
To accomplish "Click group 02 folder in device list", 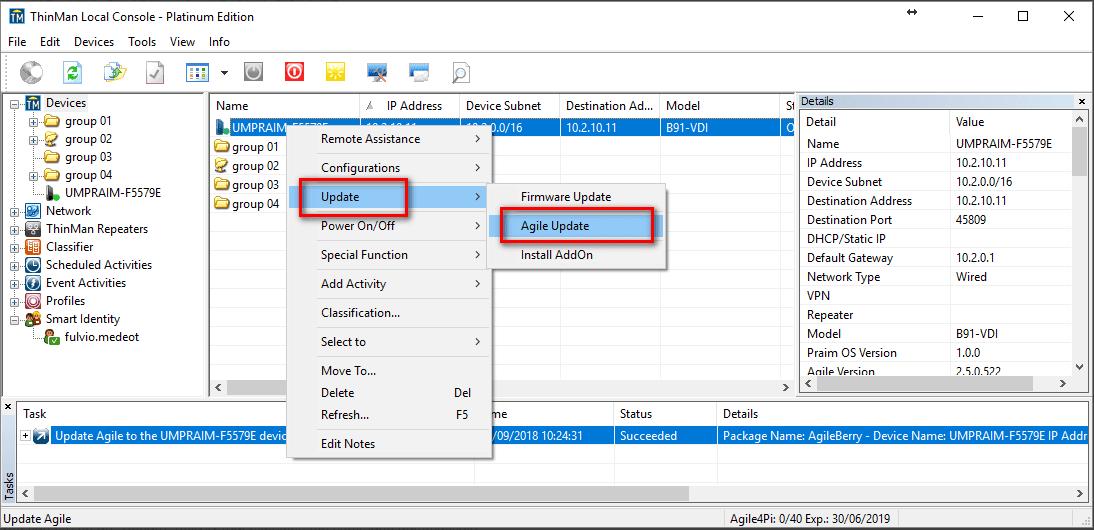I will click(x=247, y=166).
